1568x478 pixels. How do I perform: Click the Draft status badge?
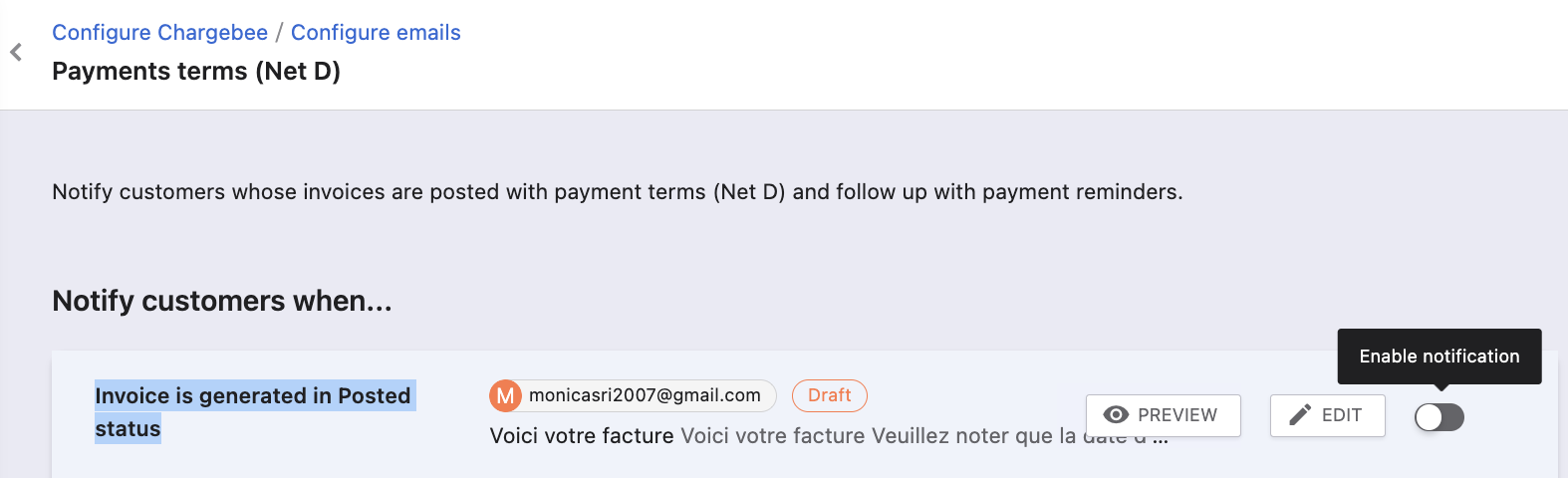coord(829,395)
